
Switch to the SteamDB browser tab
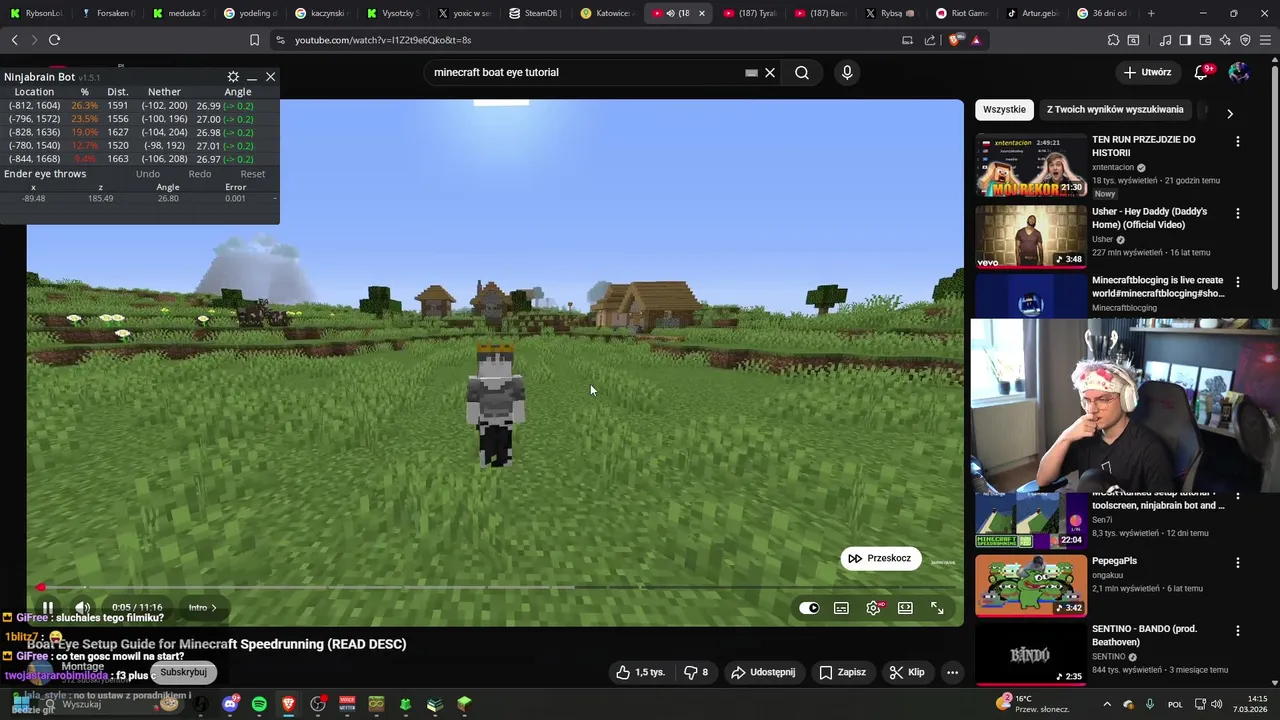(537, 13)
